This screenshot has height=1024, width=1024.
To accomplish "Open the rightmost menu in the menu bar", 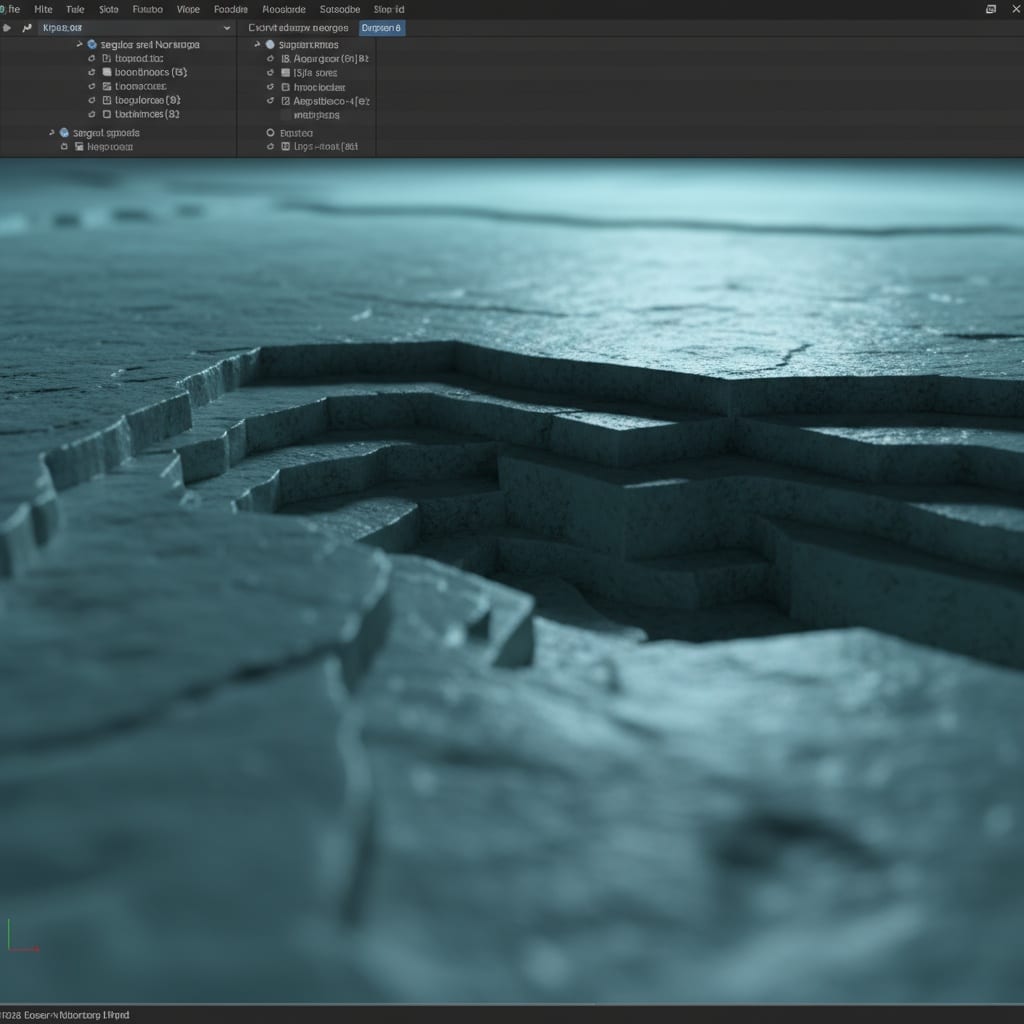I will [389, 9].
